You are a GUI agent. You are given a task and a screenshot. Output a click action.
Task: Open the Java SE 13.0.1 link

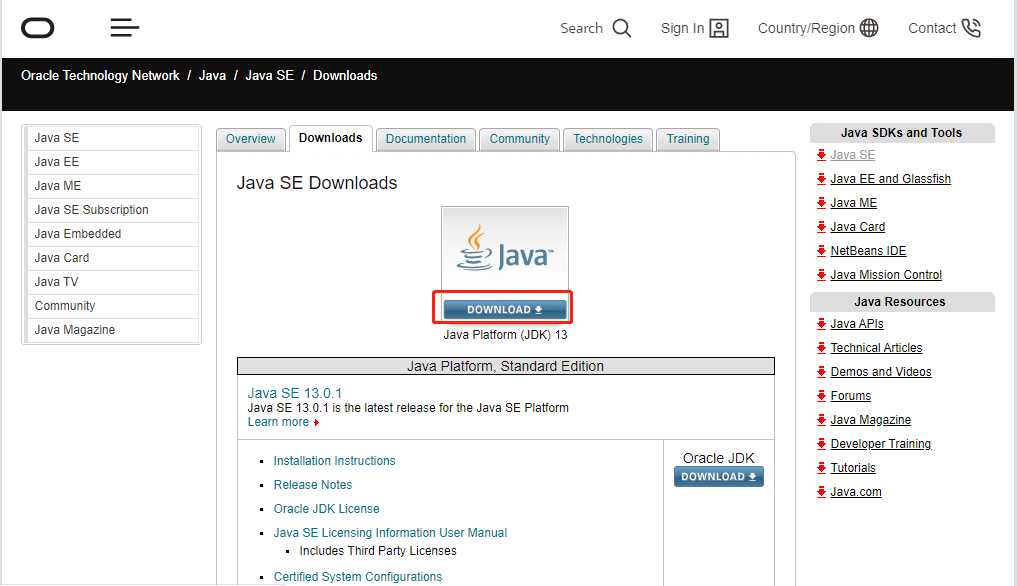pyautogui.click(x=294, y=393)
